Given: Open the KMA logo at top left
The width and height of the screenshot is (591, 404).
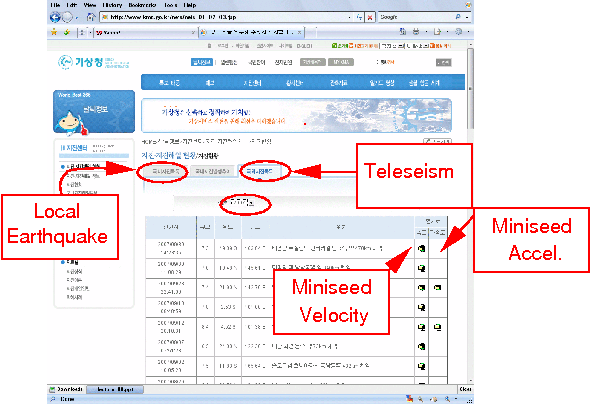Looking at the screenshot, I should tap(93, 62).
